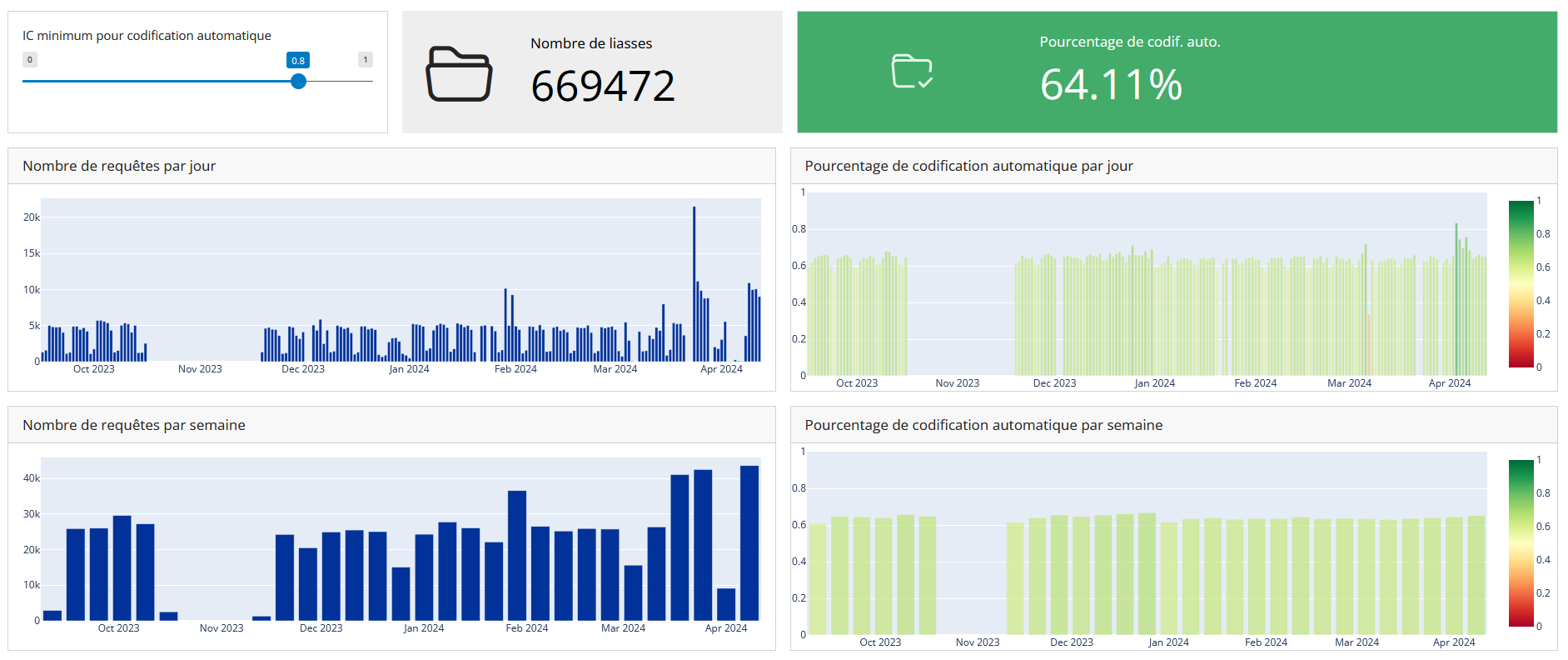Click the tallest spike bar in the daily requests chart
Image resolution: width=1568 pixels, height=660 pixels.
coord(694,283)
